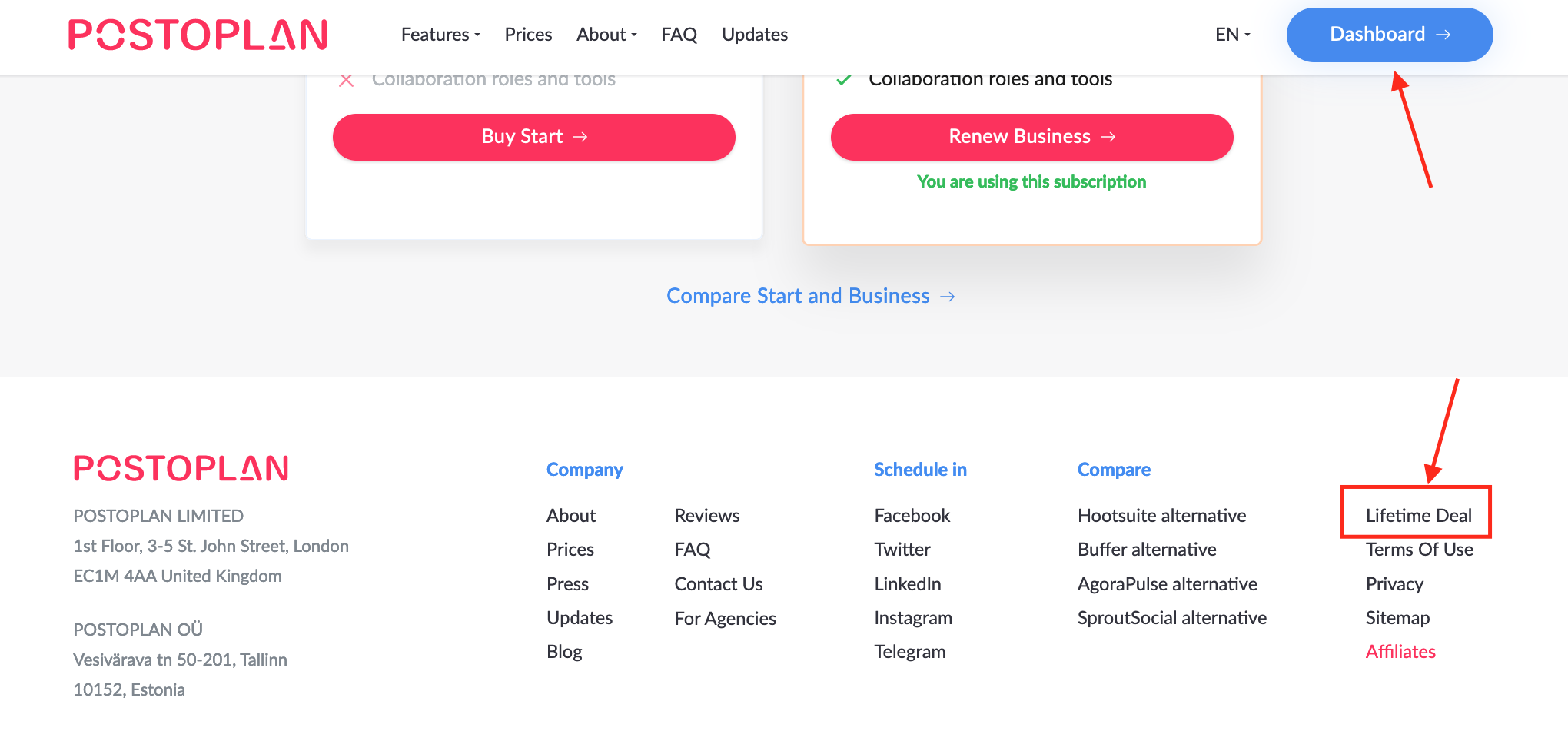Screen dimensions: 1568x741
Task: Open the Features dropdown menu
Action: (440, 35)
